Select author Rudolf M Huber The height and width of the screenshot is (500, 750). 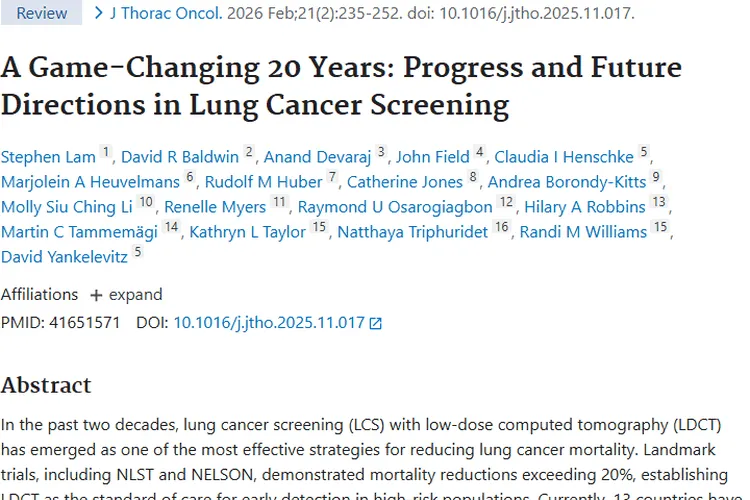pos(264,182)
